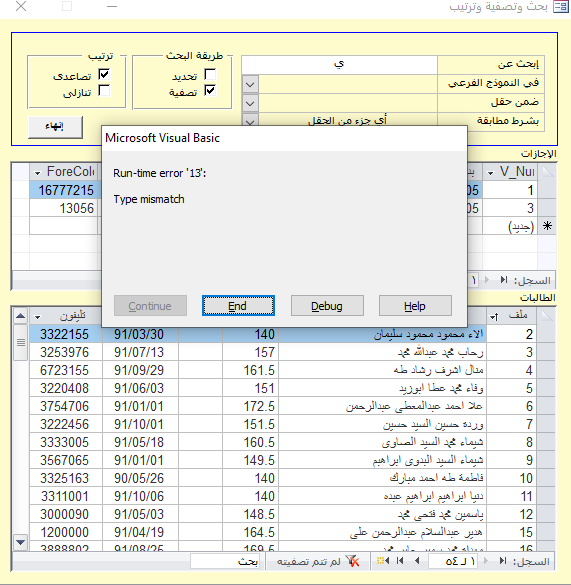571x585 pixels.
Task: Go to new blank record in students navigator
Action: pyautogui.click(x=383, y=561)
